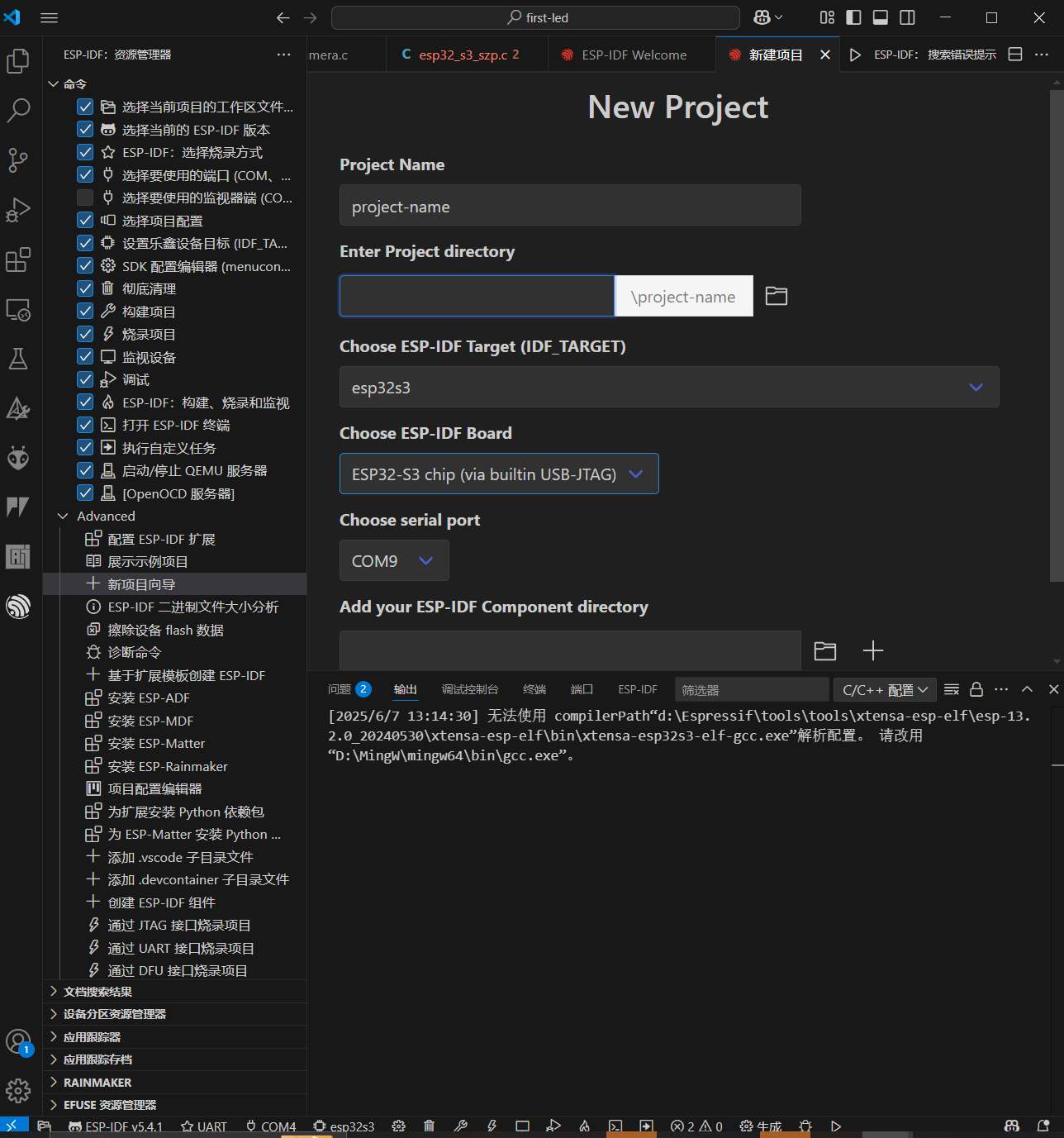Viewport: 1064px width, 1138px height.
Task: Collapse the '命令' section
Action: pyautogui.click(x=54, y=84)
